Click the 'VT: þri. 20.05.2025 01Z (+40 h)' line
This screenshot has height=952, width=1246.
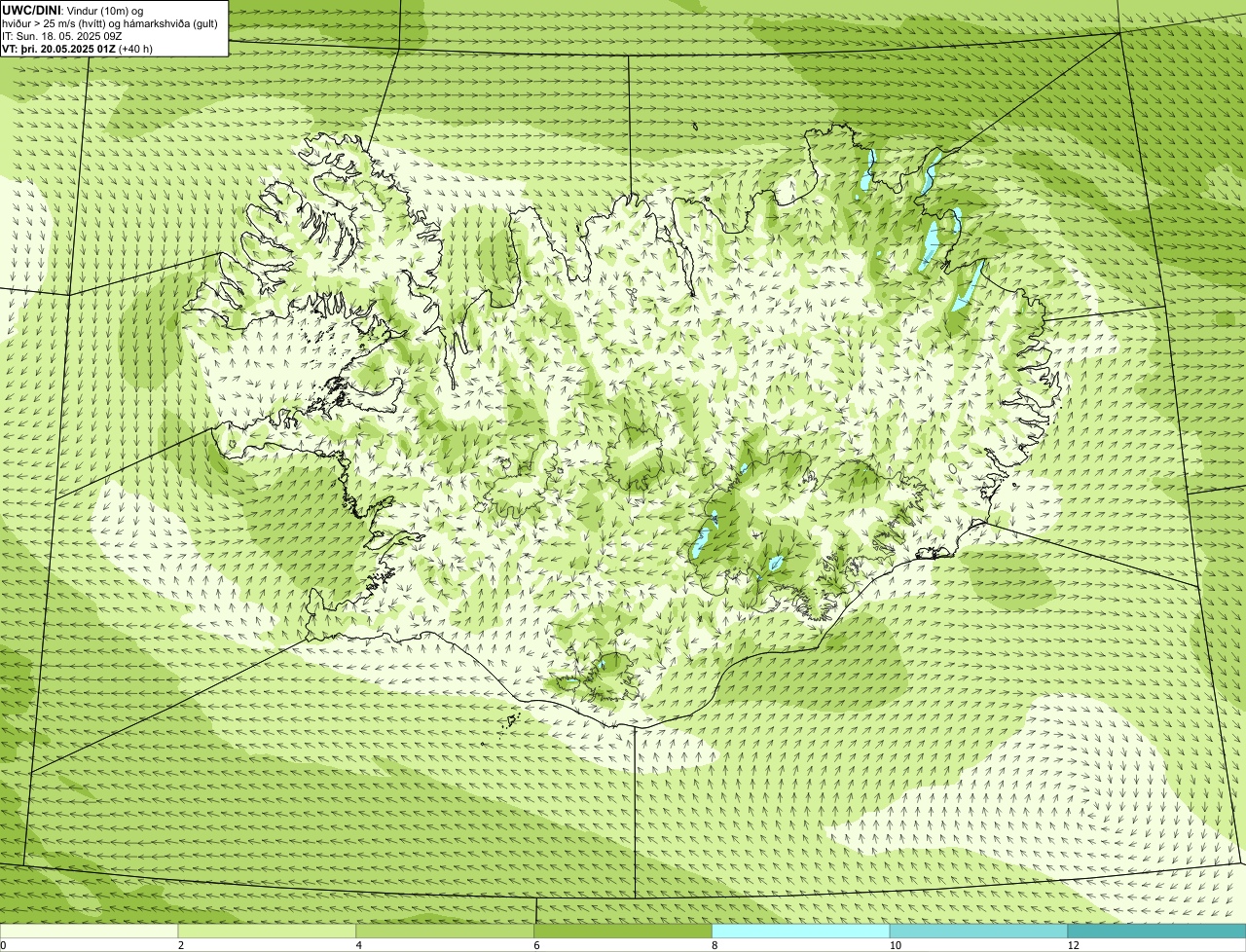coord(78,49)
